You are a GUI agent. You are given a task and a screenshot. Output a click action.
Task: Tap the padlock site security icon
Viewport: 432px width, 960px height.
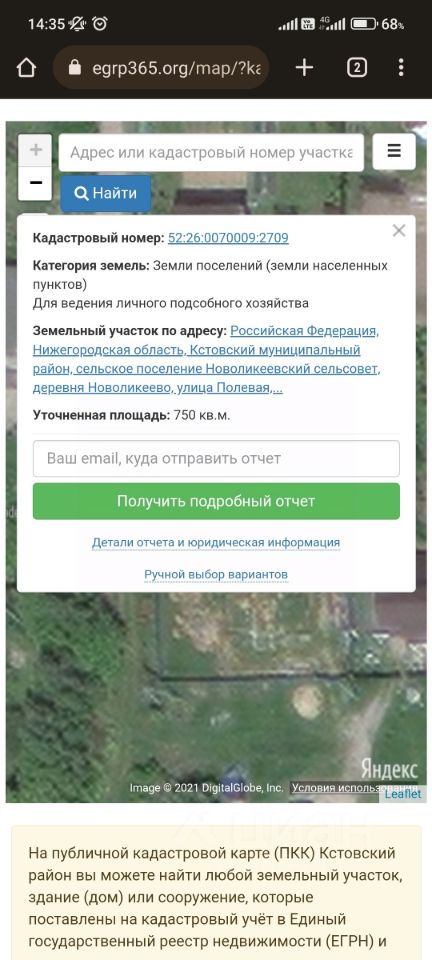(75, 67)
